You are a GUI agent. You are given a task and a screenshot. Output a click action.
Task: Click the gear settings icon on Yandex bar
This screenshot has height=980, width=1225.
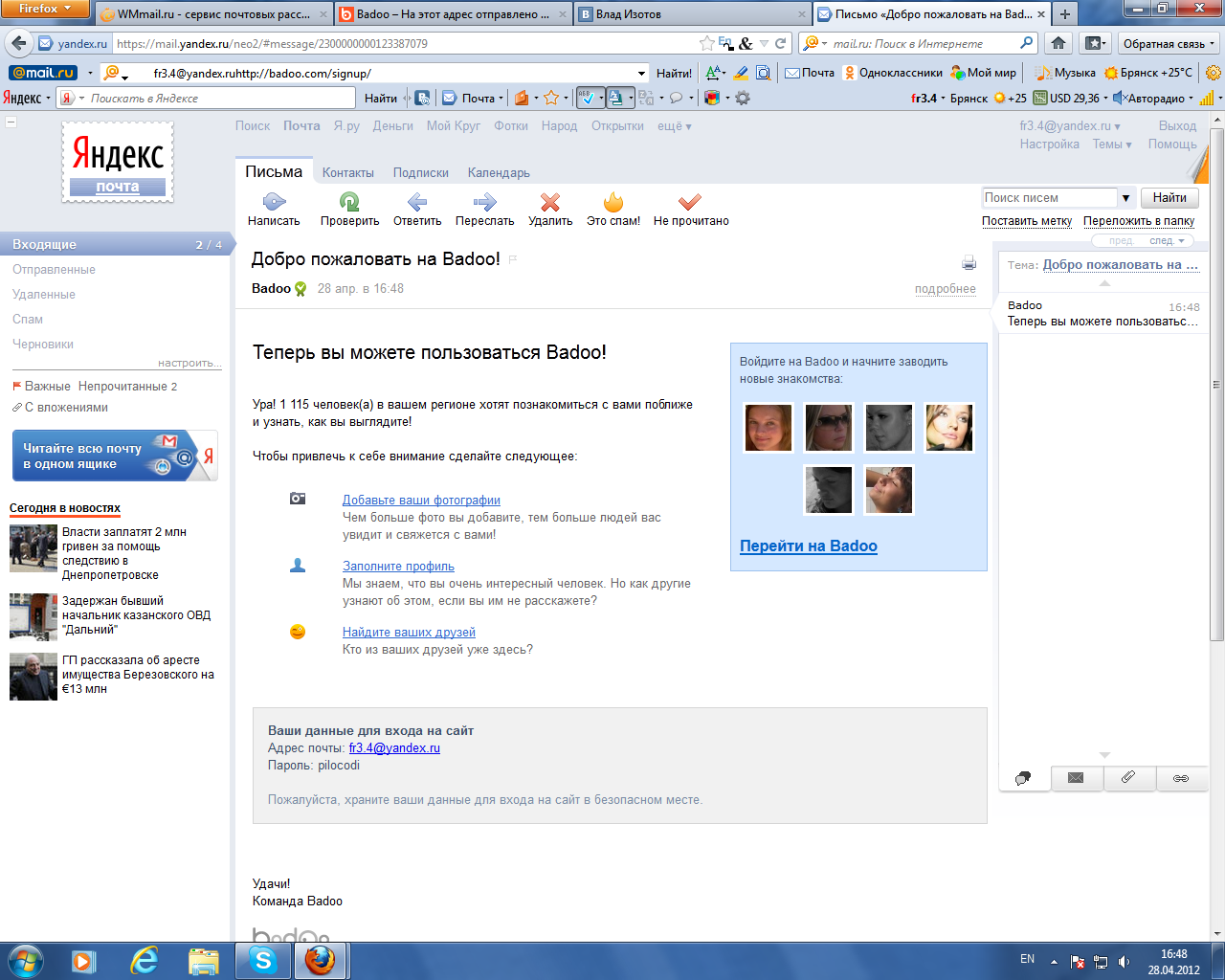742,98
